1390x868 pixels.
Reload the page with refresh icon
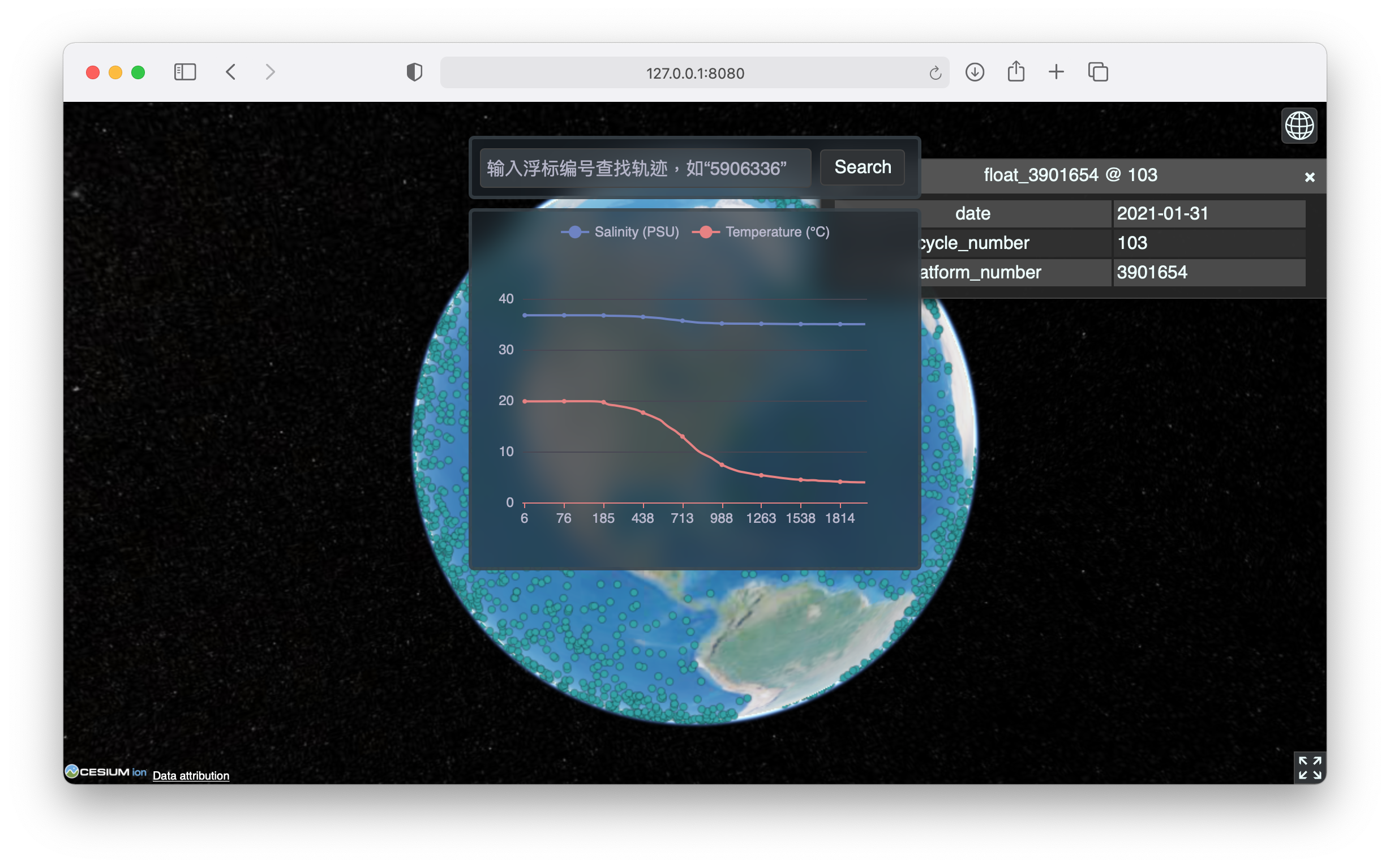935,73
